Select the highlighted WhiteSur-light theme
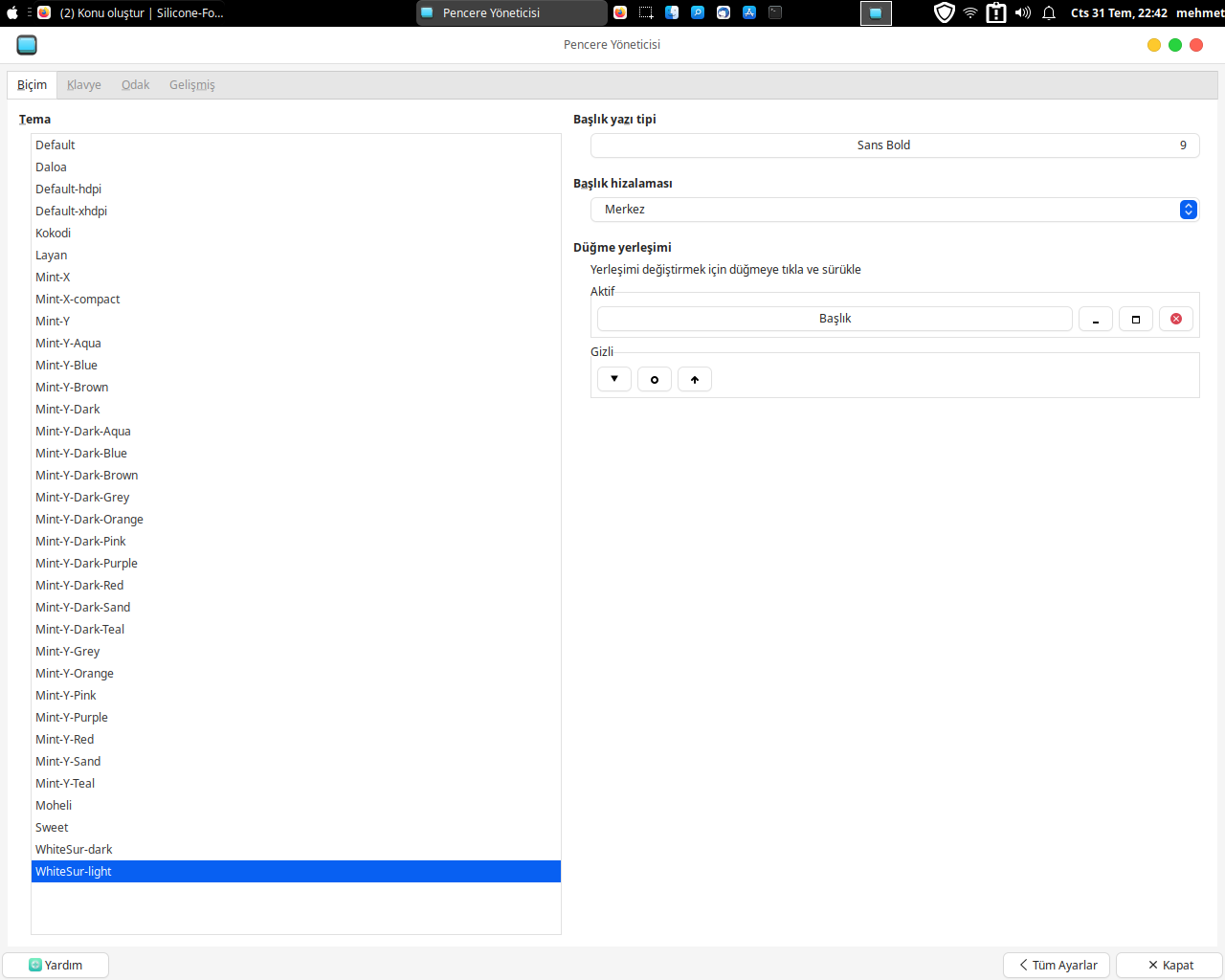The image size is (1225, 980). click(x=296, y=872)
